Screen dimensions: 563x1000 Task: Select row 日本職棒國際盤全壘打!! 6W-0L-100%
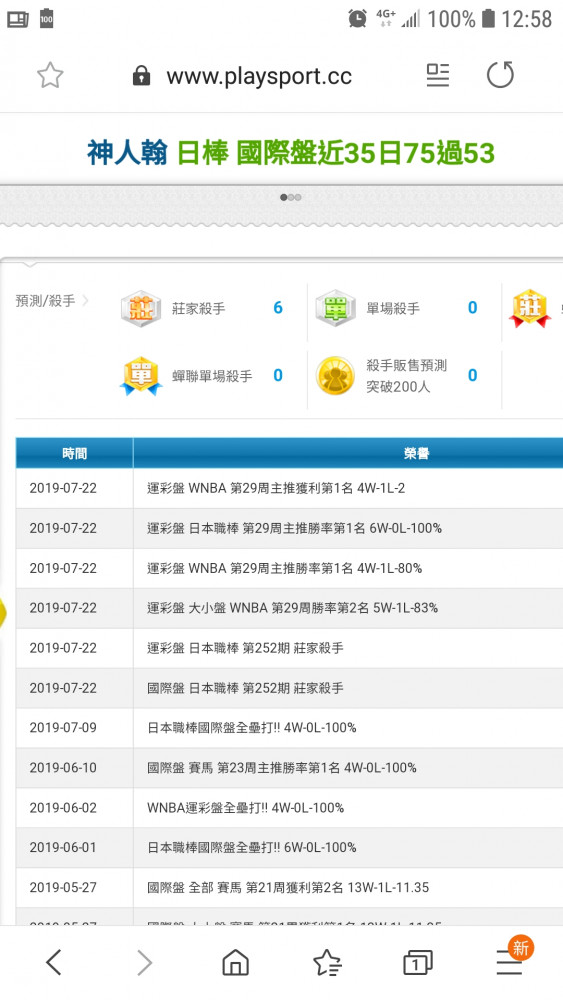tap(289, 848)
